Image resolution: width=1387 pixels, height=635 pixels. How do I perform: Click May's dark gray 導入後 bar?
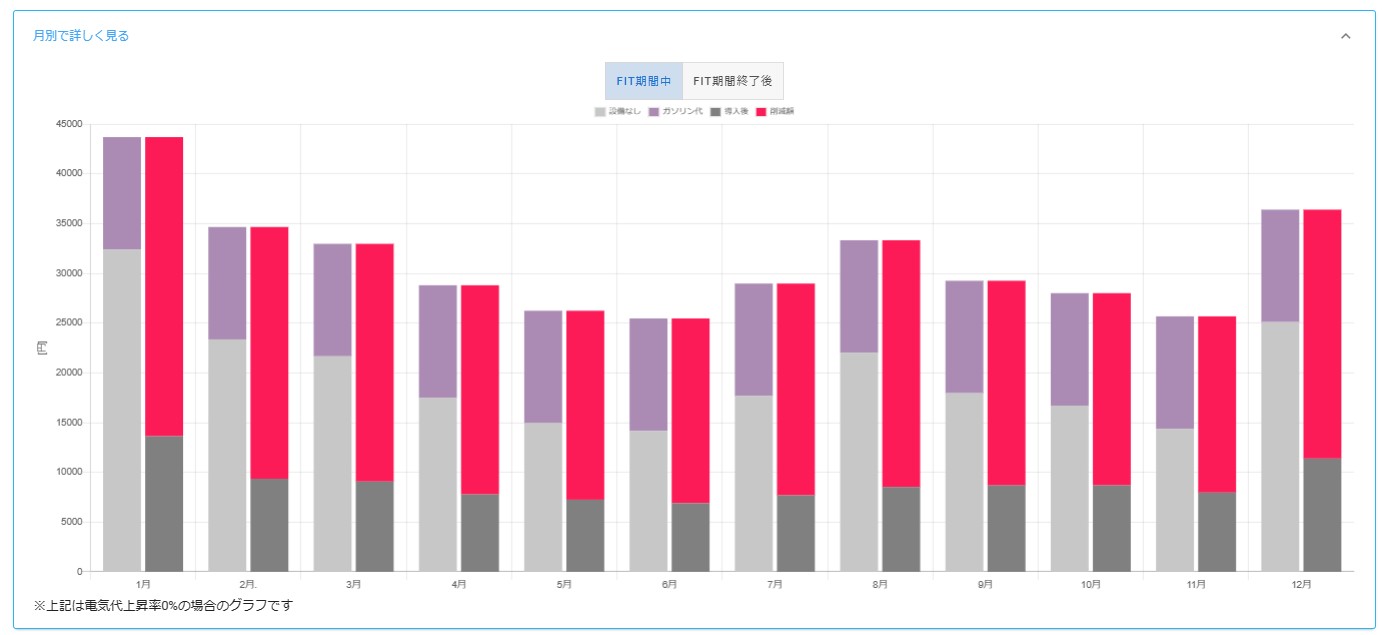(x=585, y=536)
